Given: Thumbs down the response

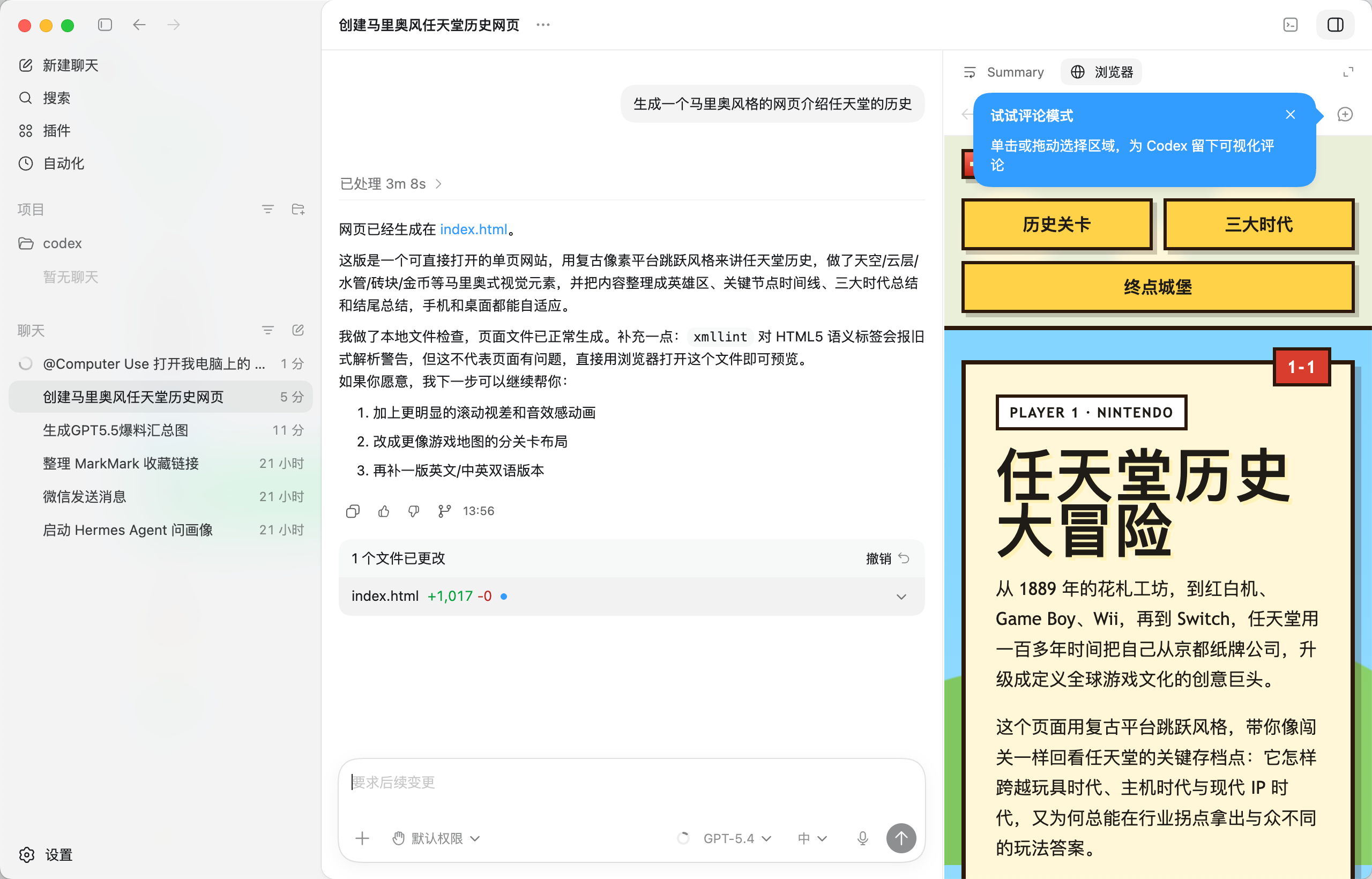Looking at the screenshot, I should pyautogui.click(x=414, y=511).
